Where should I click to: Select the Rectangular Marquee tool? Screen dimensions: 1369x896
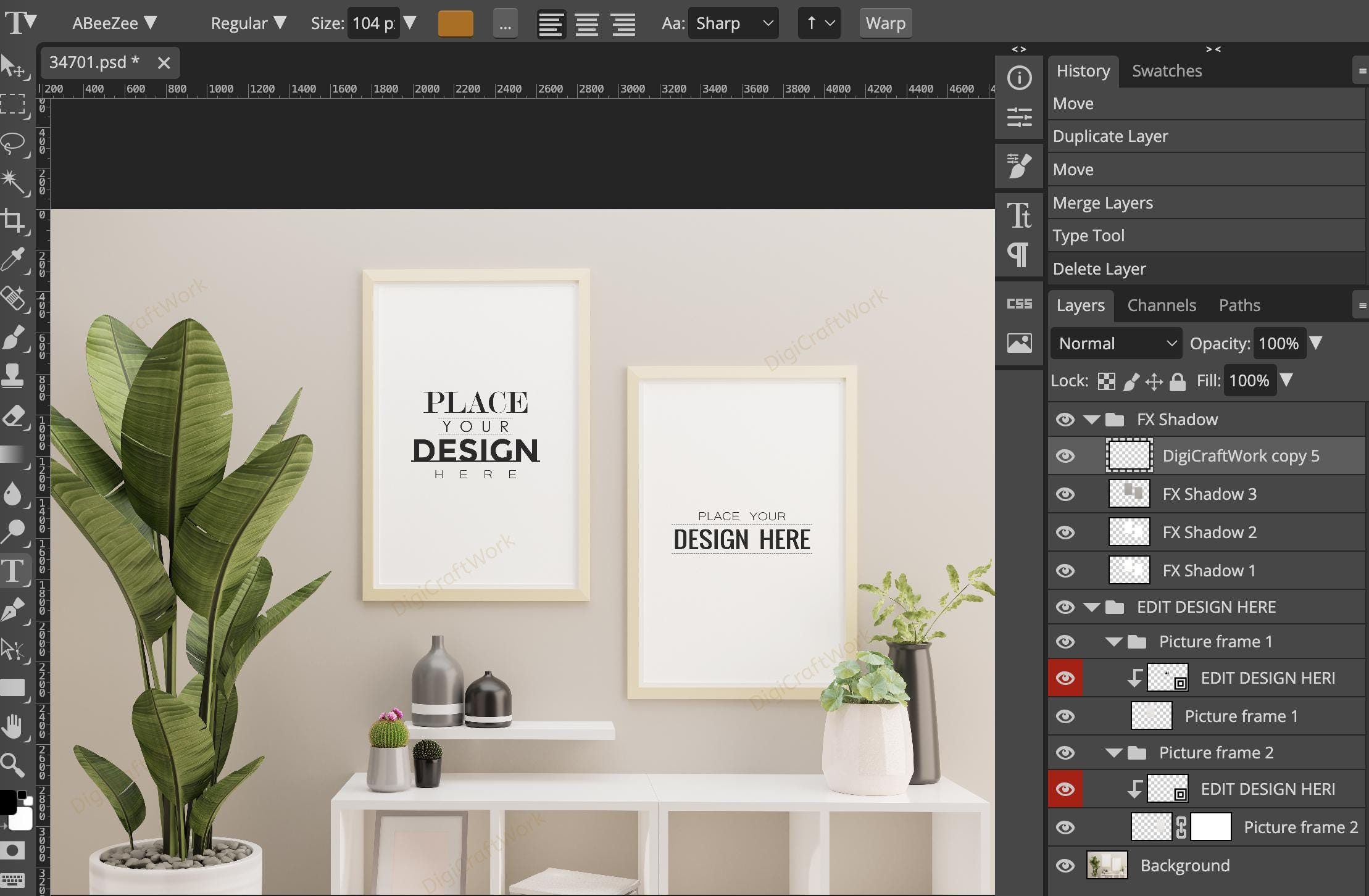(x=14, y=104)
